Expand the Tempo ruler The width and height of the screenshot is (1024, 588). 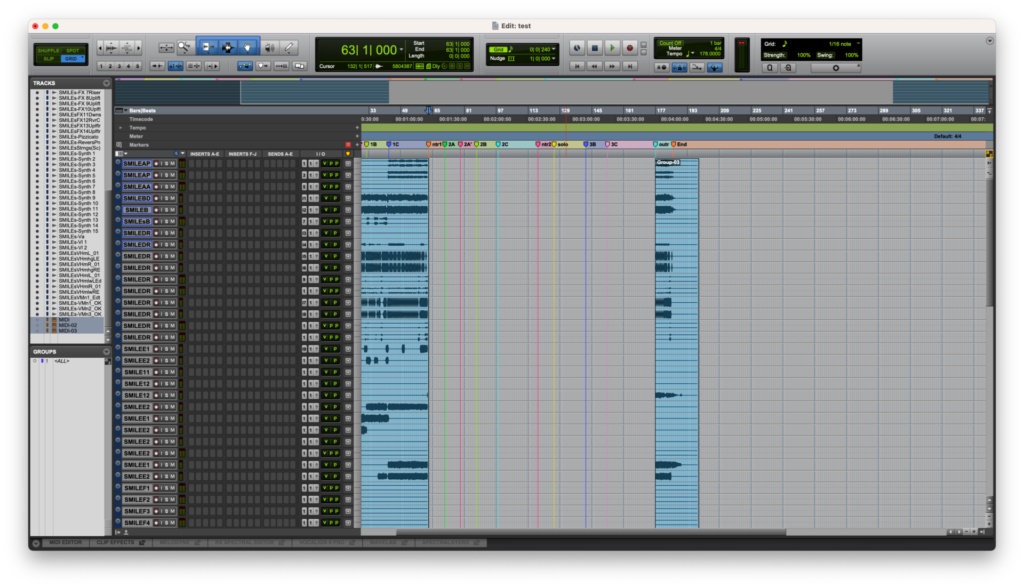tap(121, 128)
